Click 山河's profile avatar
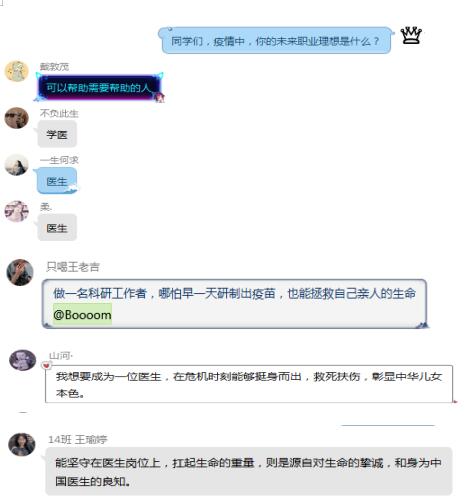The height and width of the screenshot is (503, 468). pyautogui.click(x=22, y=360)
